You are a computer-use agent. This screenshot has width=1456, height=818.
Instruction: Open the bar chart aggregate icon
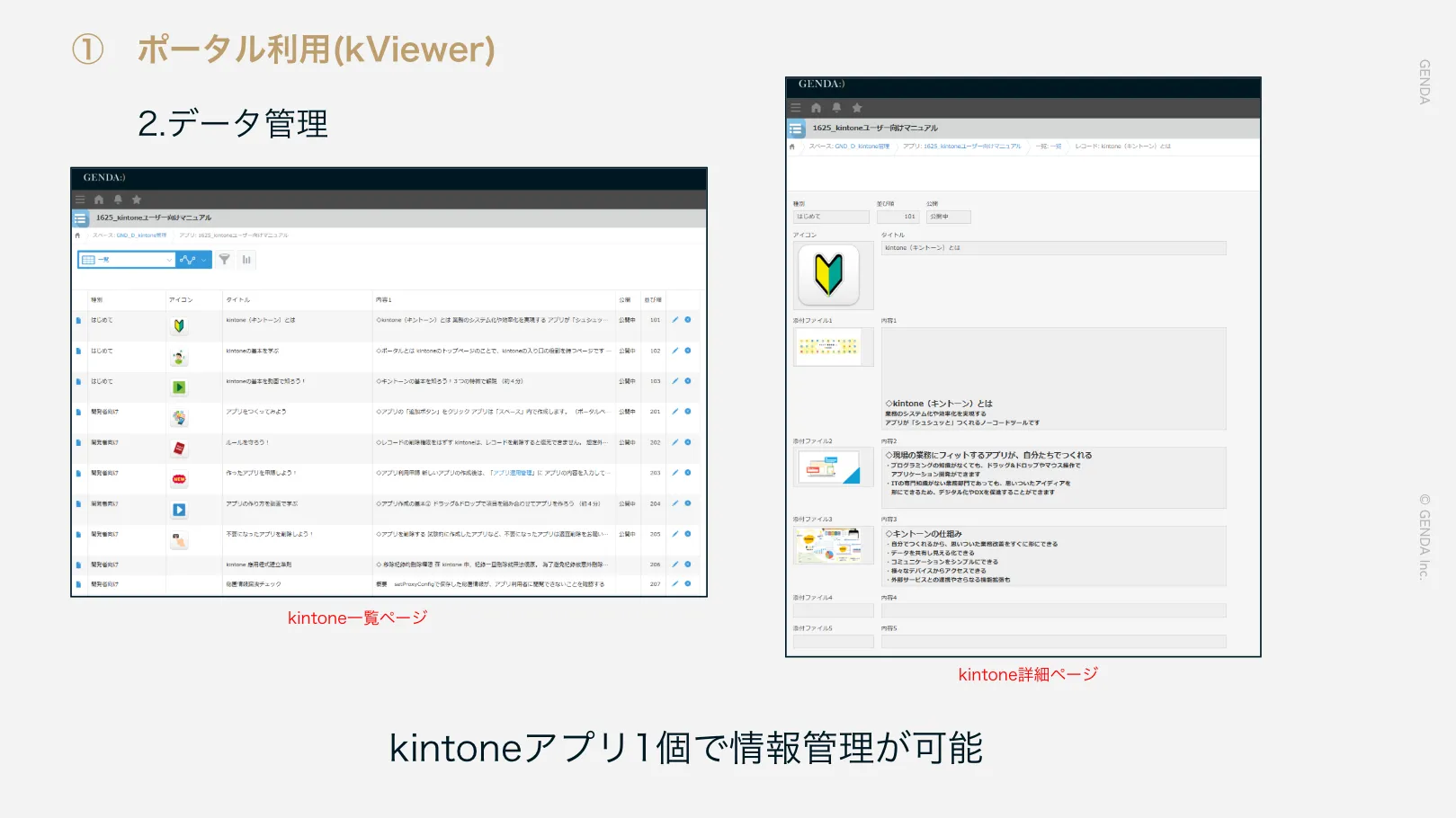point(246,260)
